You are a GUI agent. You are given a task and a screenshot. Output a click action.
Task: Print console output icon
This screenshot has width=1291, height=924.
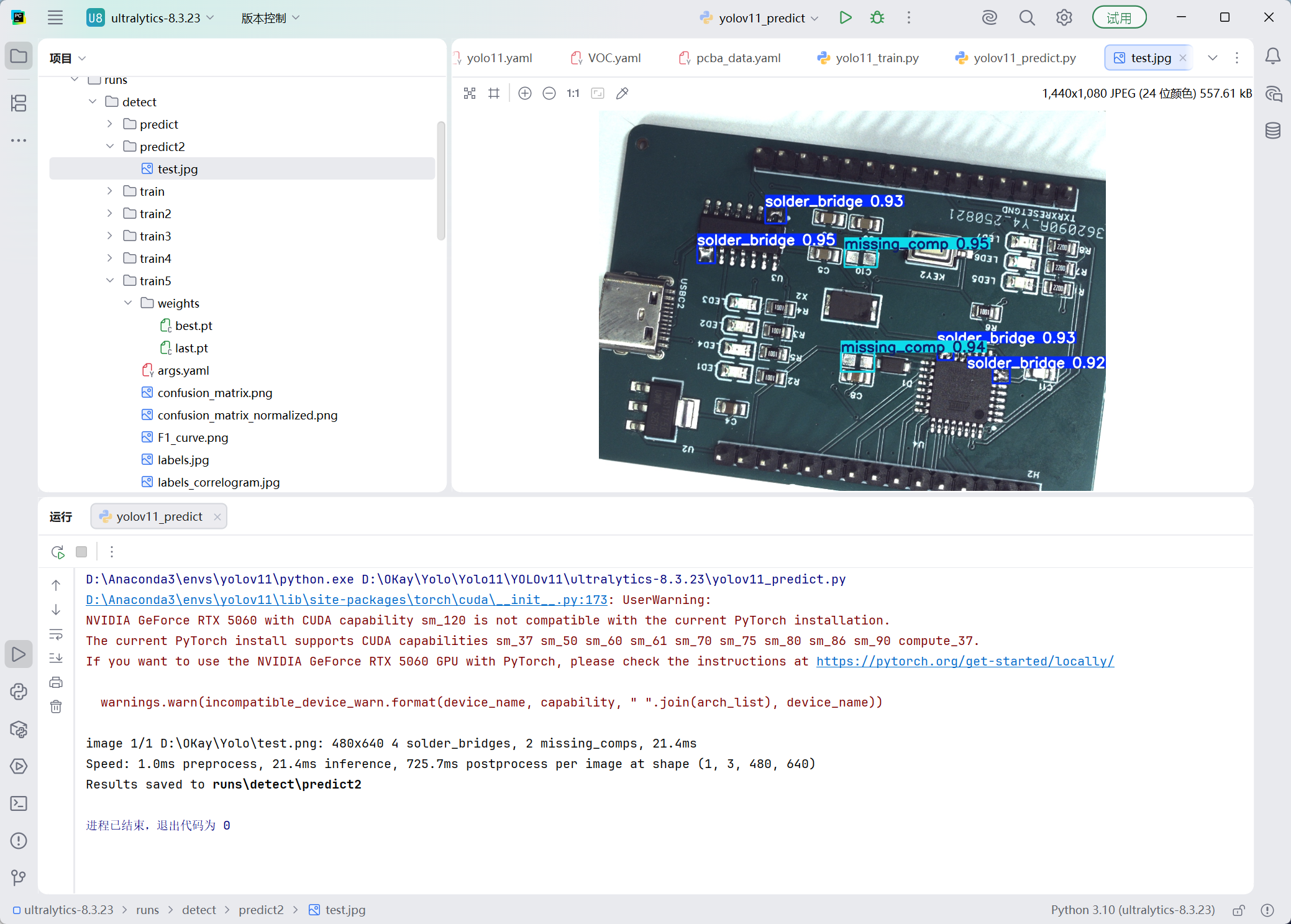coord(56,682)
